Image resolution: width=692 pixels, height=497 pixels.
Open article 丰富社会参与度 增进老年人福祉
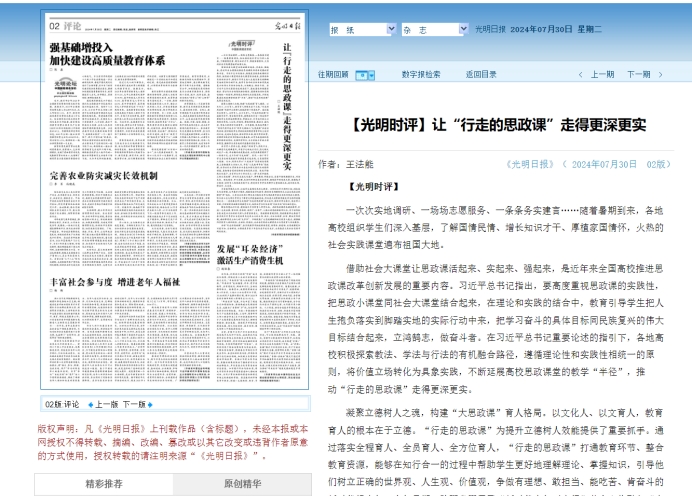pos(115,283)
